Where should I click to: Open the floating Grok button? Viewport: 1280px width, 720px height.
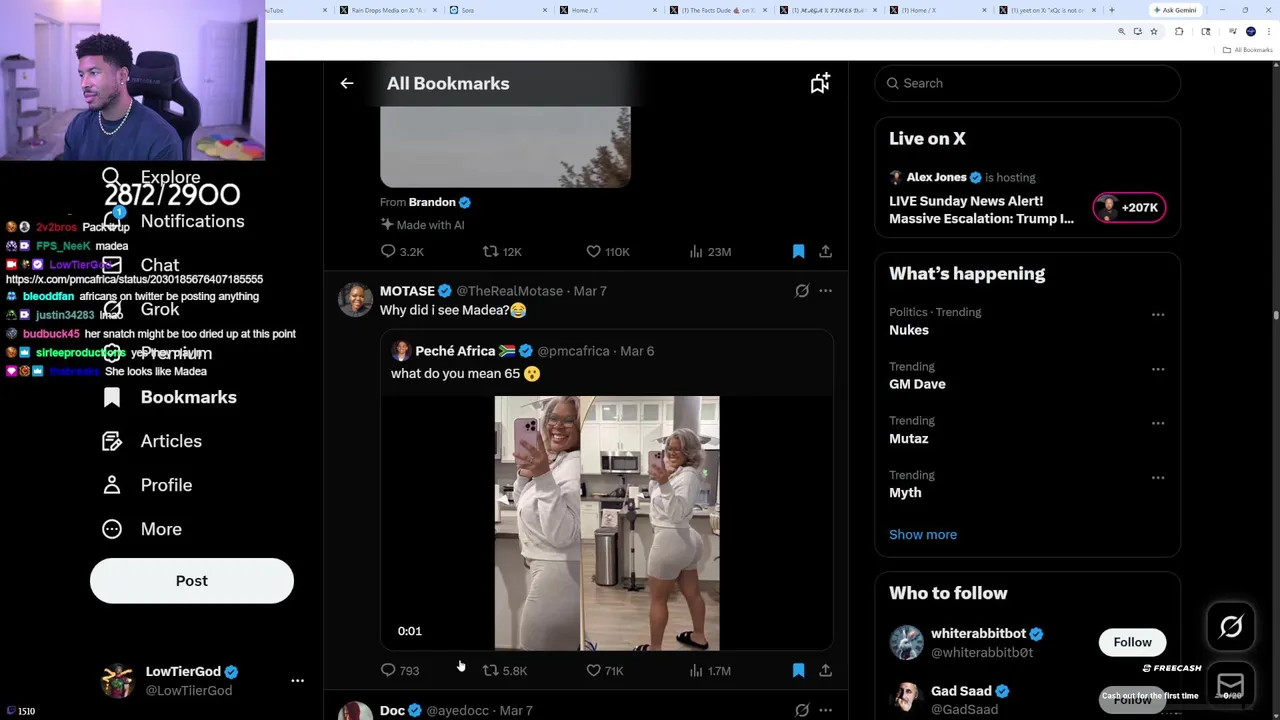pyautogui.click(x=1231, y=627)
